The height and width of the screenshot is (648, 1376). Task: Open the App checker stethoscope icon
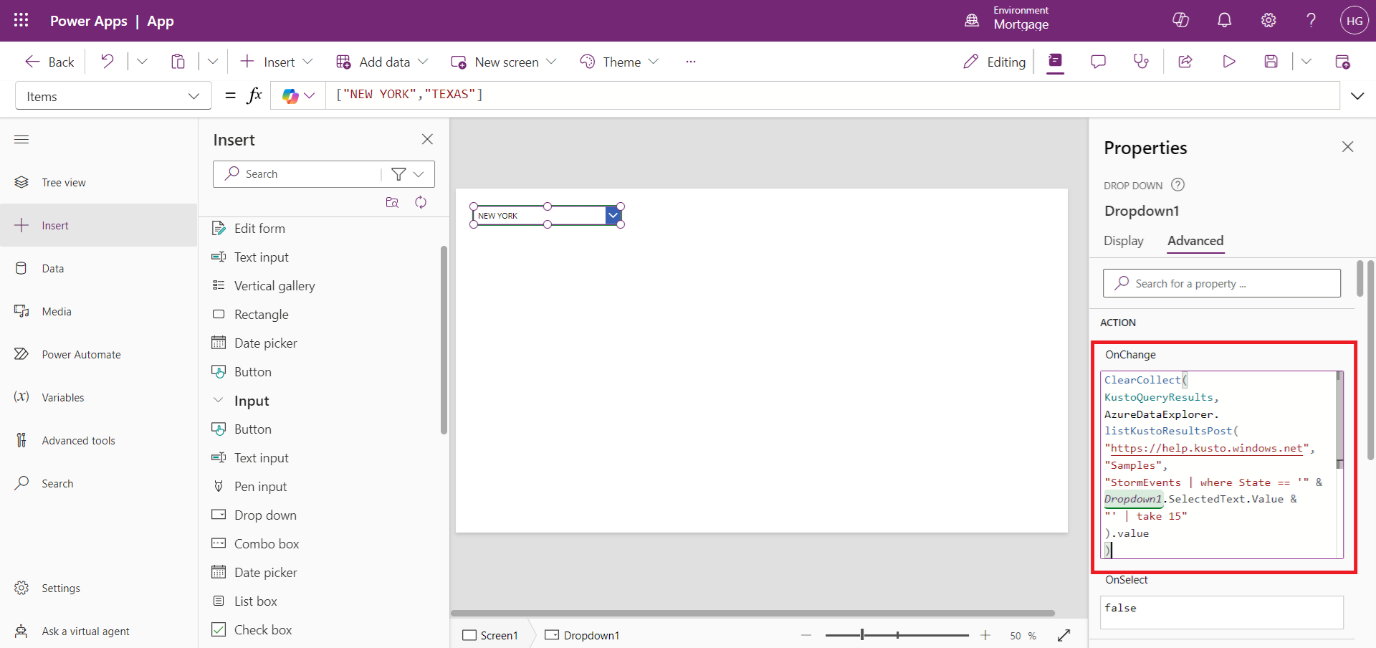(x=1141, y=62)
